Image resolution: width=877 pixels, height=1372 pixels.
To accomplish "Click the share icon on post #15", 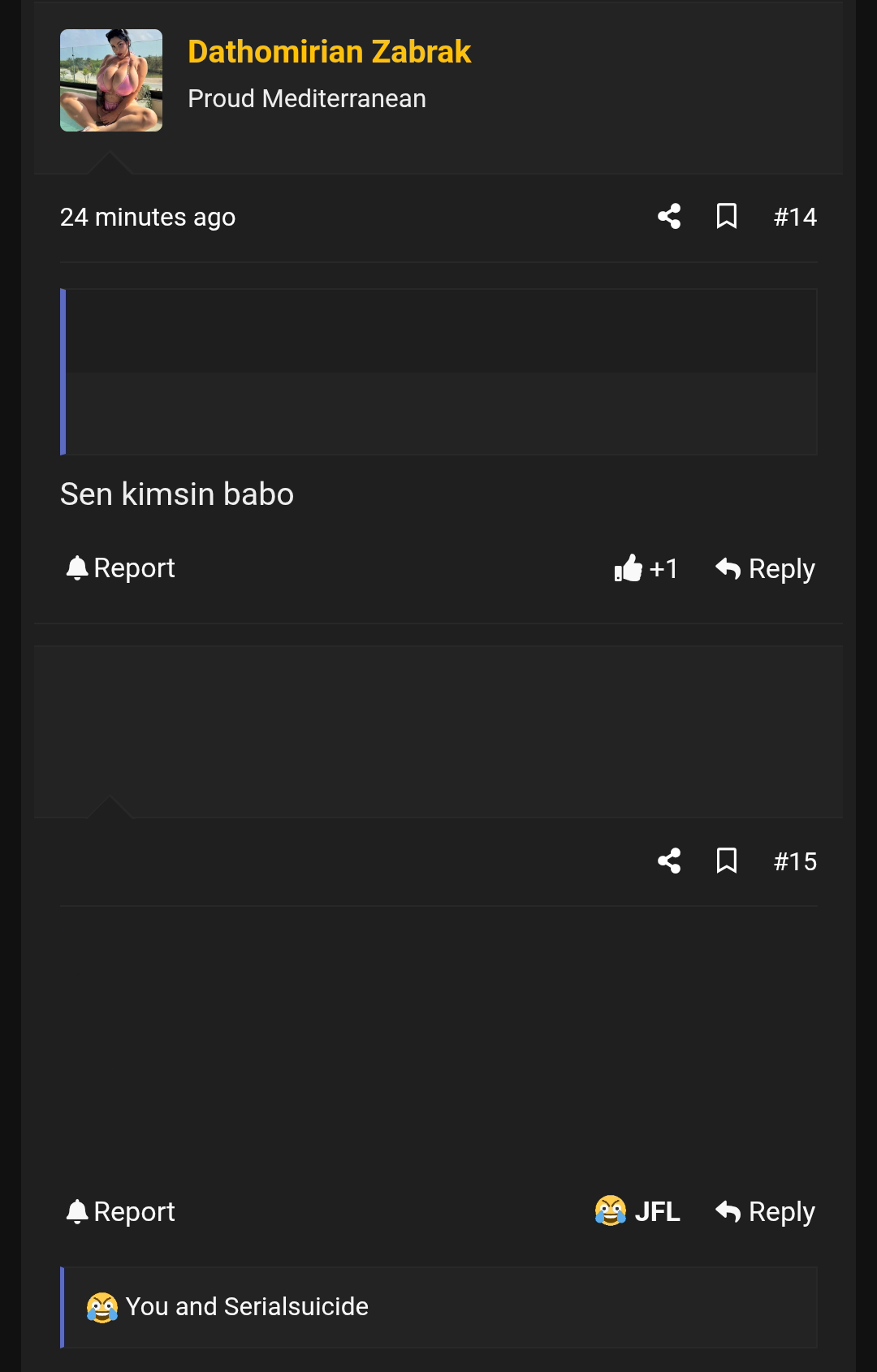I will [x=669, y=861].
